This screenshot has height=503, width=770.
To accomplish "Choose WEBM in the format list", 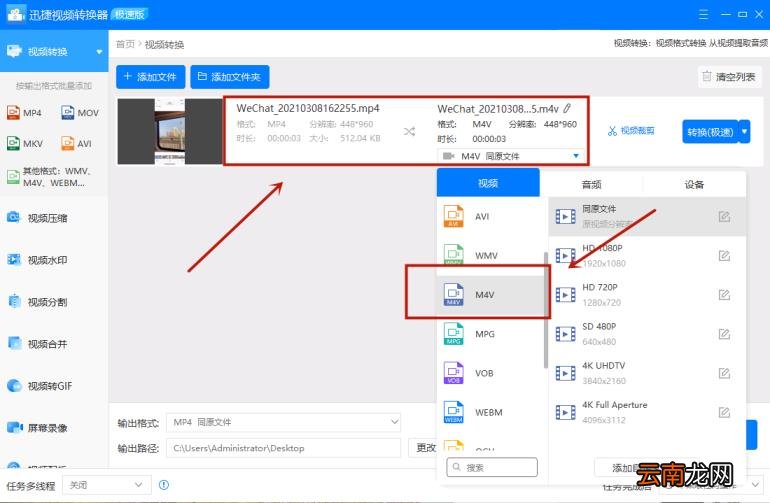I will point(491,412).
